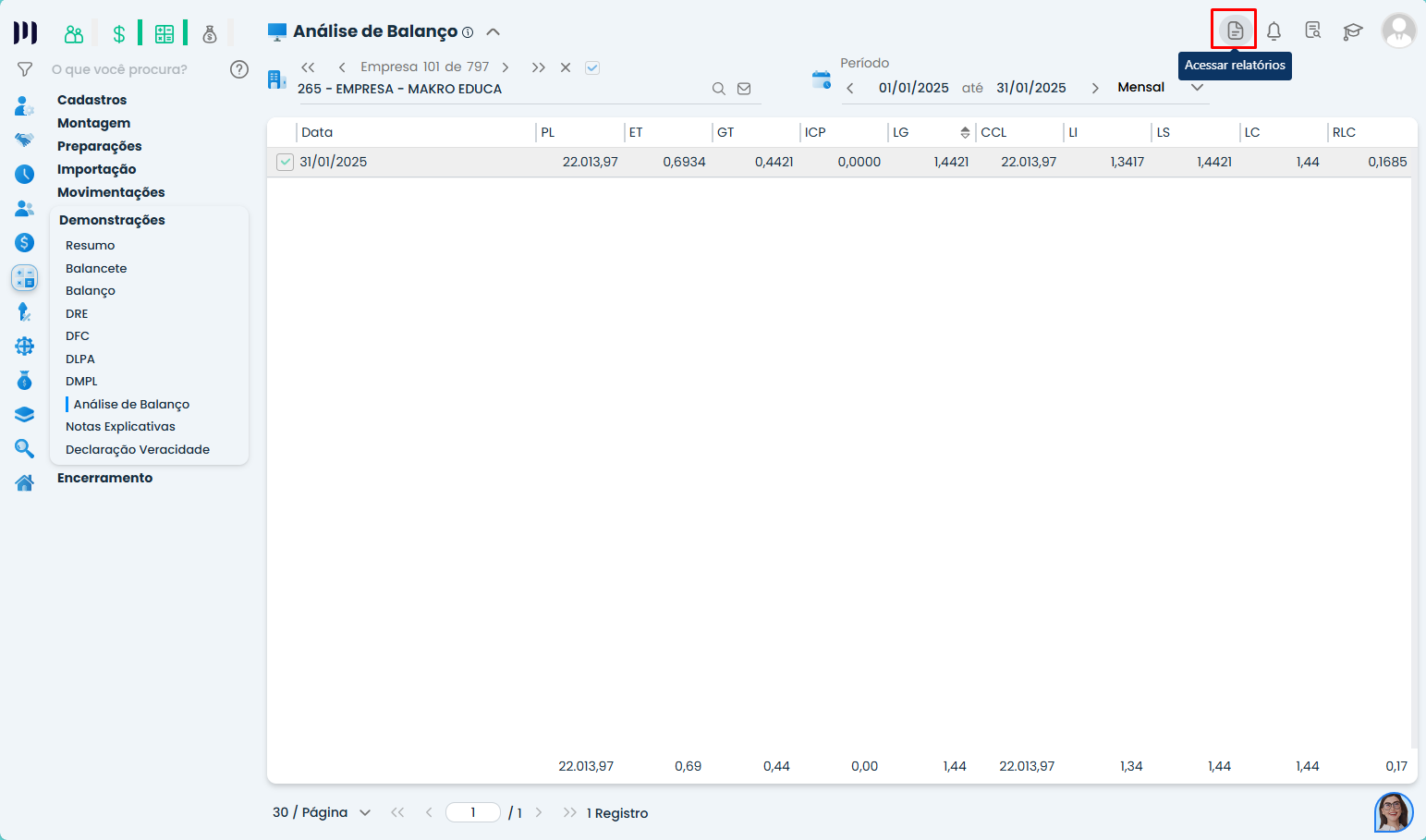Viewport: 1426px width, 840px height.
Task: Open the Balancete menu item
Action: 96,268
